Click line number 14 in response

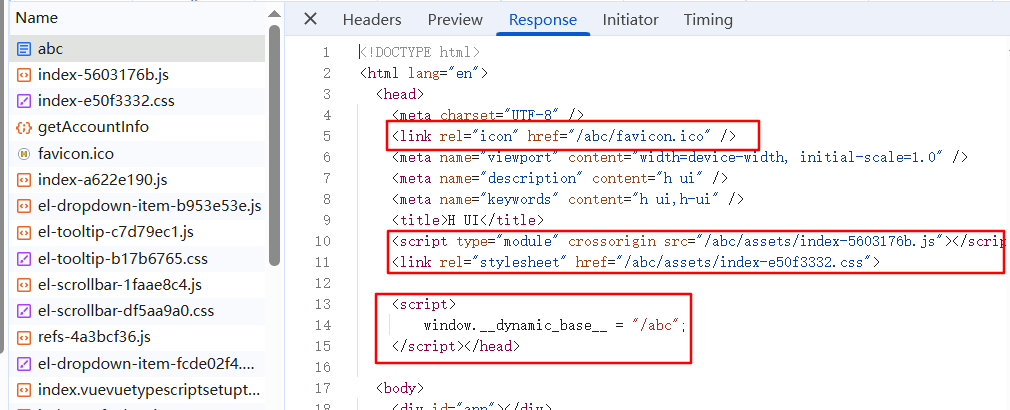(x=323, y=326)
